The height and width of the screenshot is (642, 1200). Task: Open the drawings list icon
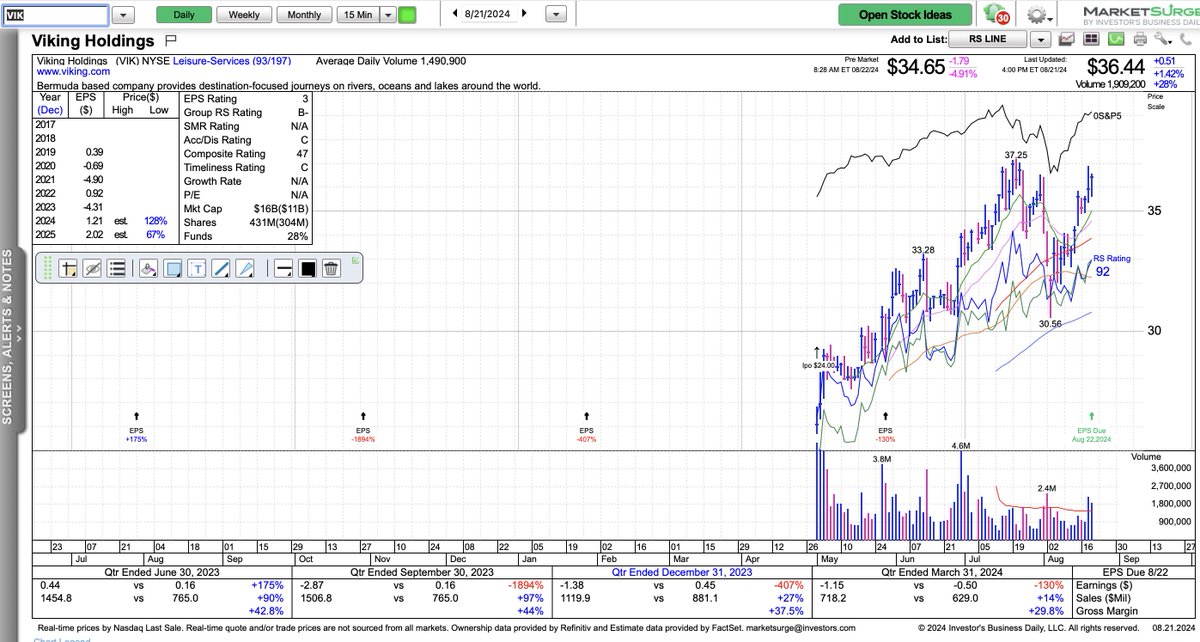(x=116, y=268)
